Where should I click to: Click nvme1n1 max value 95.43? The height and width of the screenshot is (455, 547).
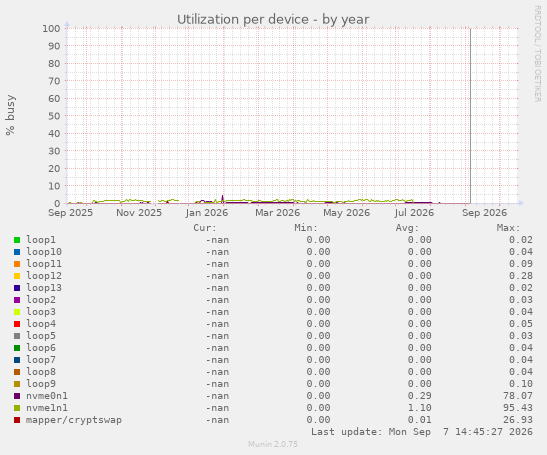tap(518, 408)
